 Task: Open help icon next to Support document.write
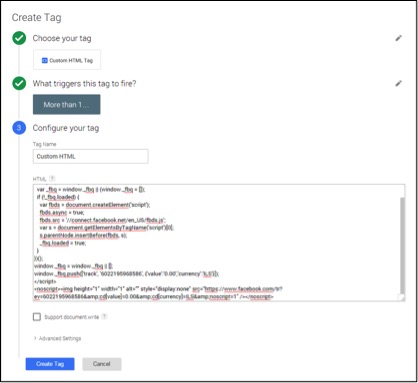pyautogui.click(x=104, y=316)
